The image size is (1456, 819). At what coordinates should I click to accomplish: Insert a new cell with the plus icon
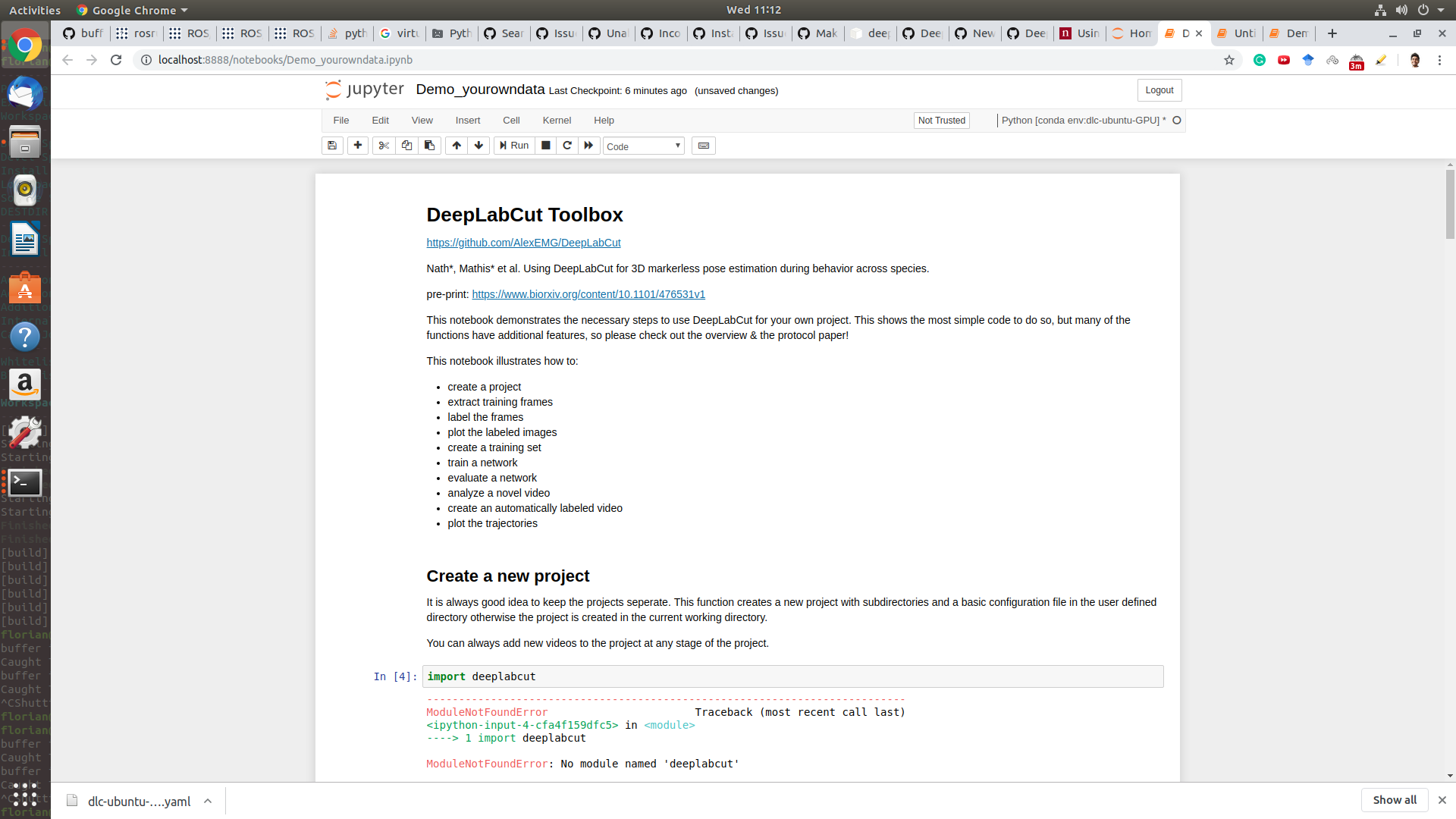(357, 146)
